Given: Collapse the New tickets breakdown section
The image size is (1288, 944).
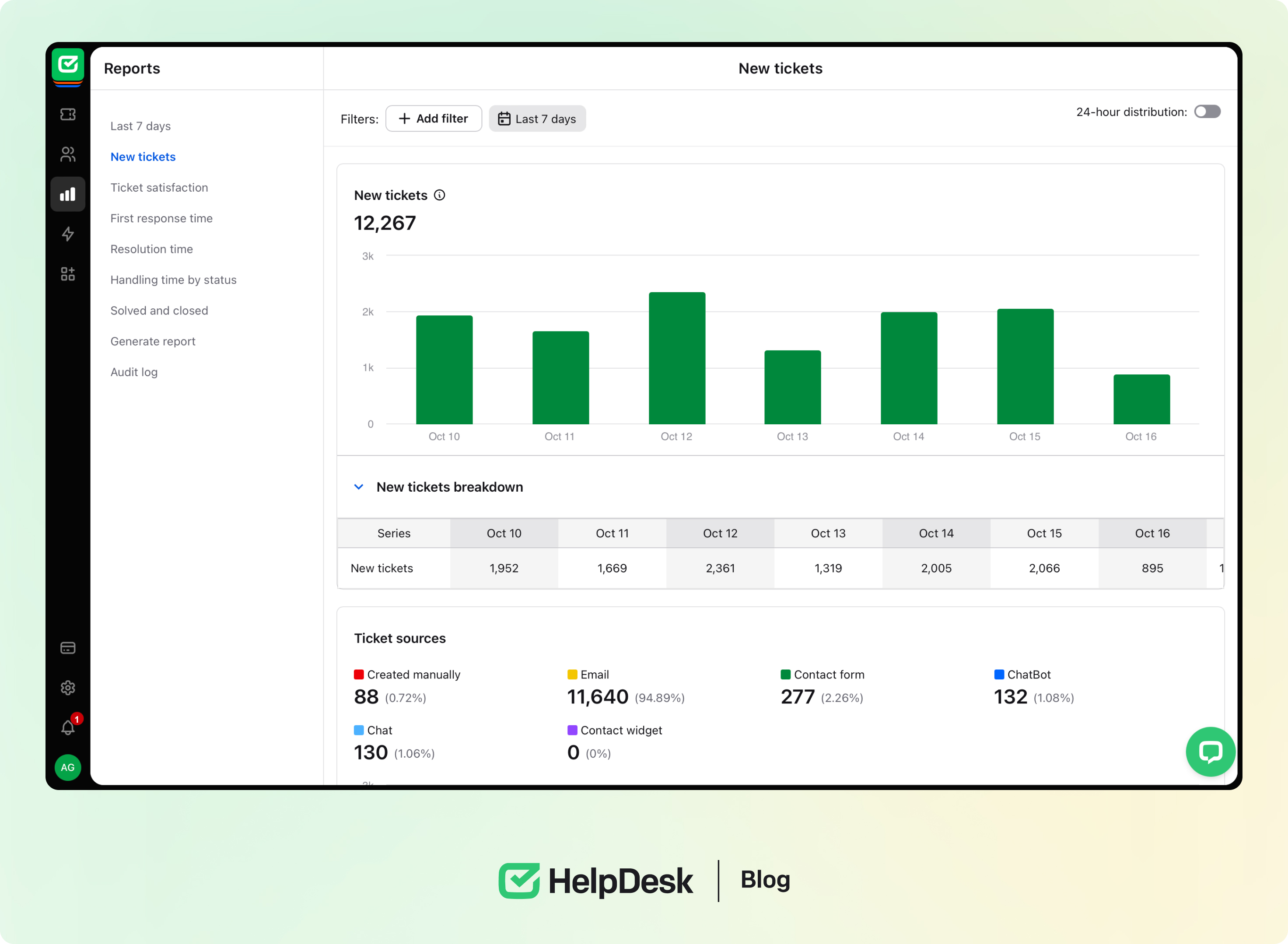Looking at the screenshot, I should (359, 487).
